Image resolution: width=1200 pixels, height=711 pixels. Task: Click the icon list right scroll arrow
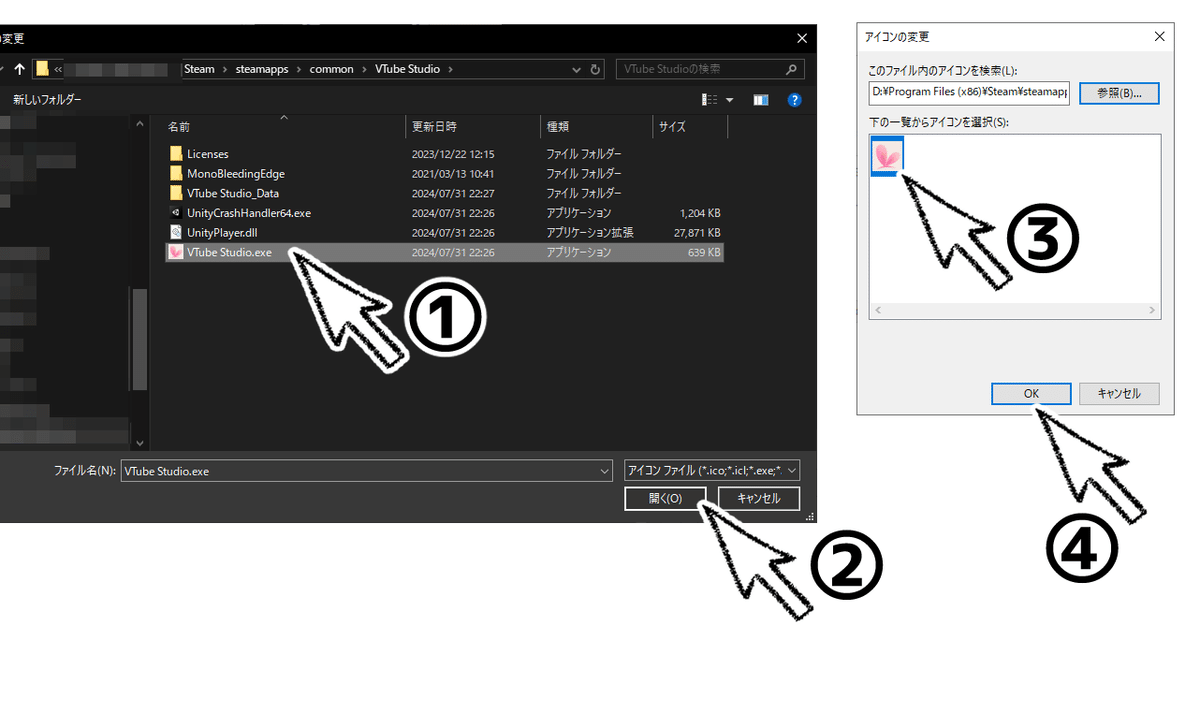[x=1153, y=311]
